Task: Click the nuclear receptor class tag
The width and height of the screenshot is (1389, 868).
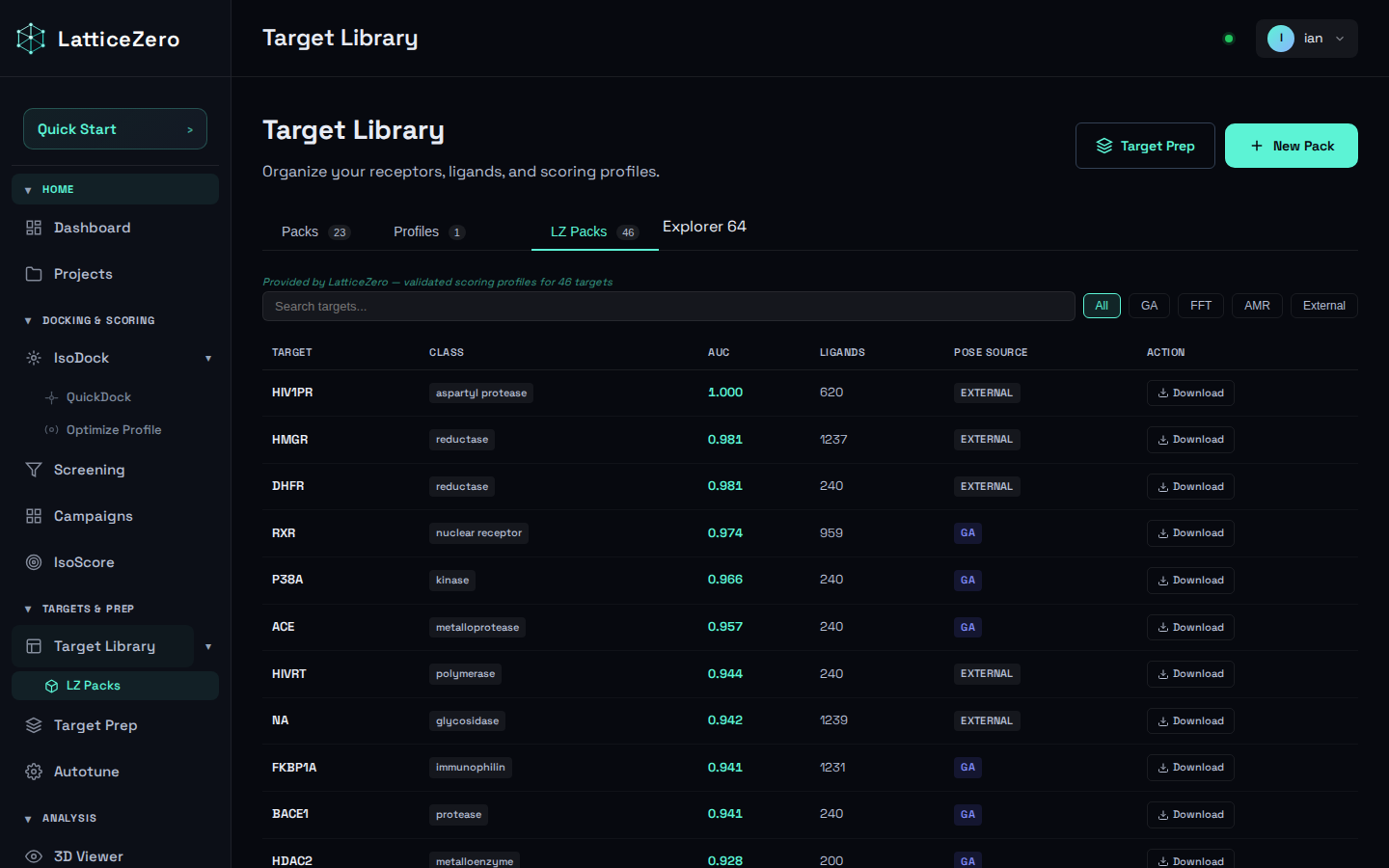Action: 478,533
